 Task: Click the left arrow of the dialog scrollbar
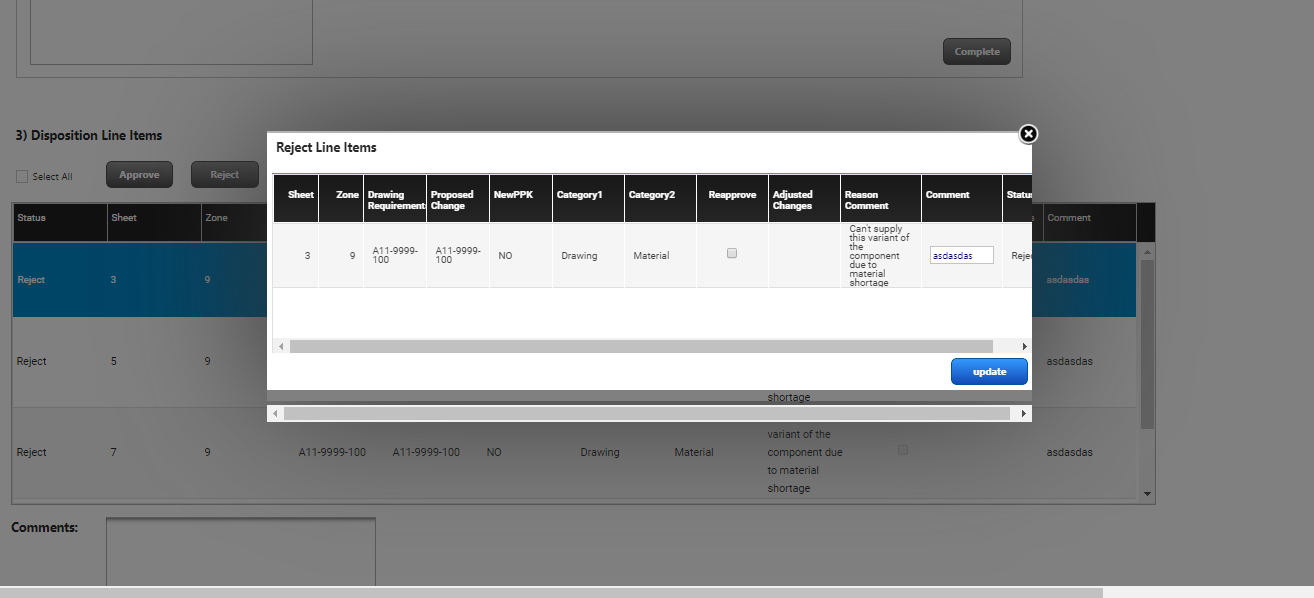281,345
